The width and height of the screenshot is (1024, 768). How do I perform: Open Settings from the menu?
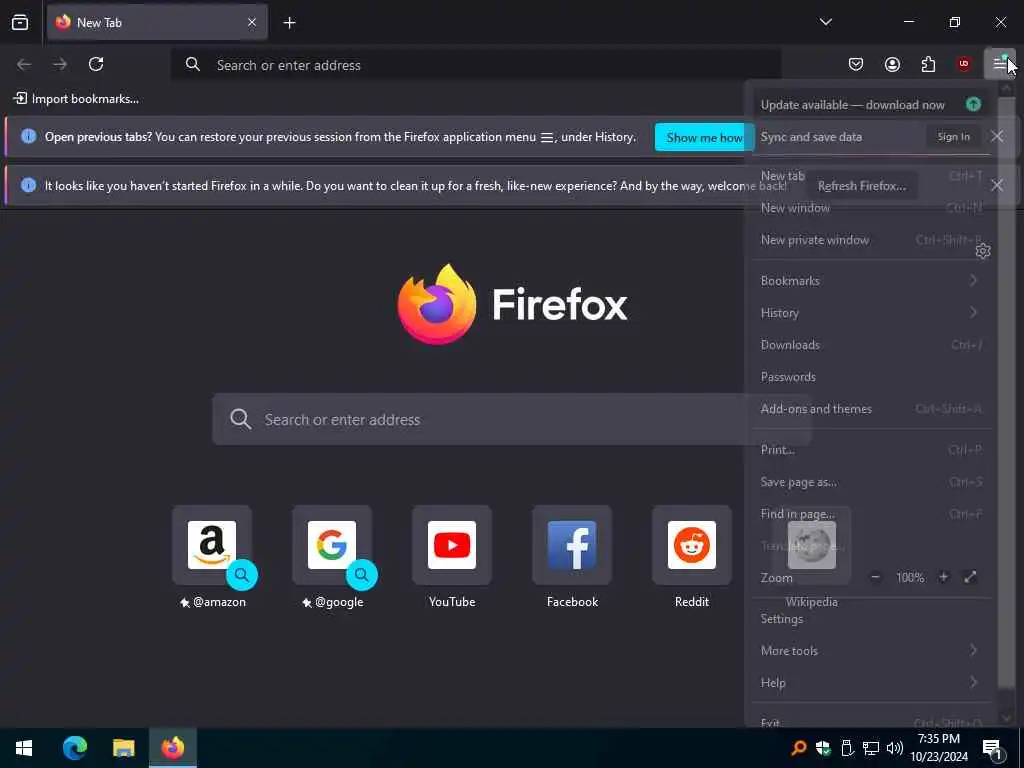[x=871, y=618]
